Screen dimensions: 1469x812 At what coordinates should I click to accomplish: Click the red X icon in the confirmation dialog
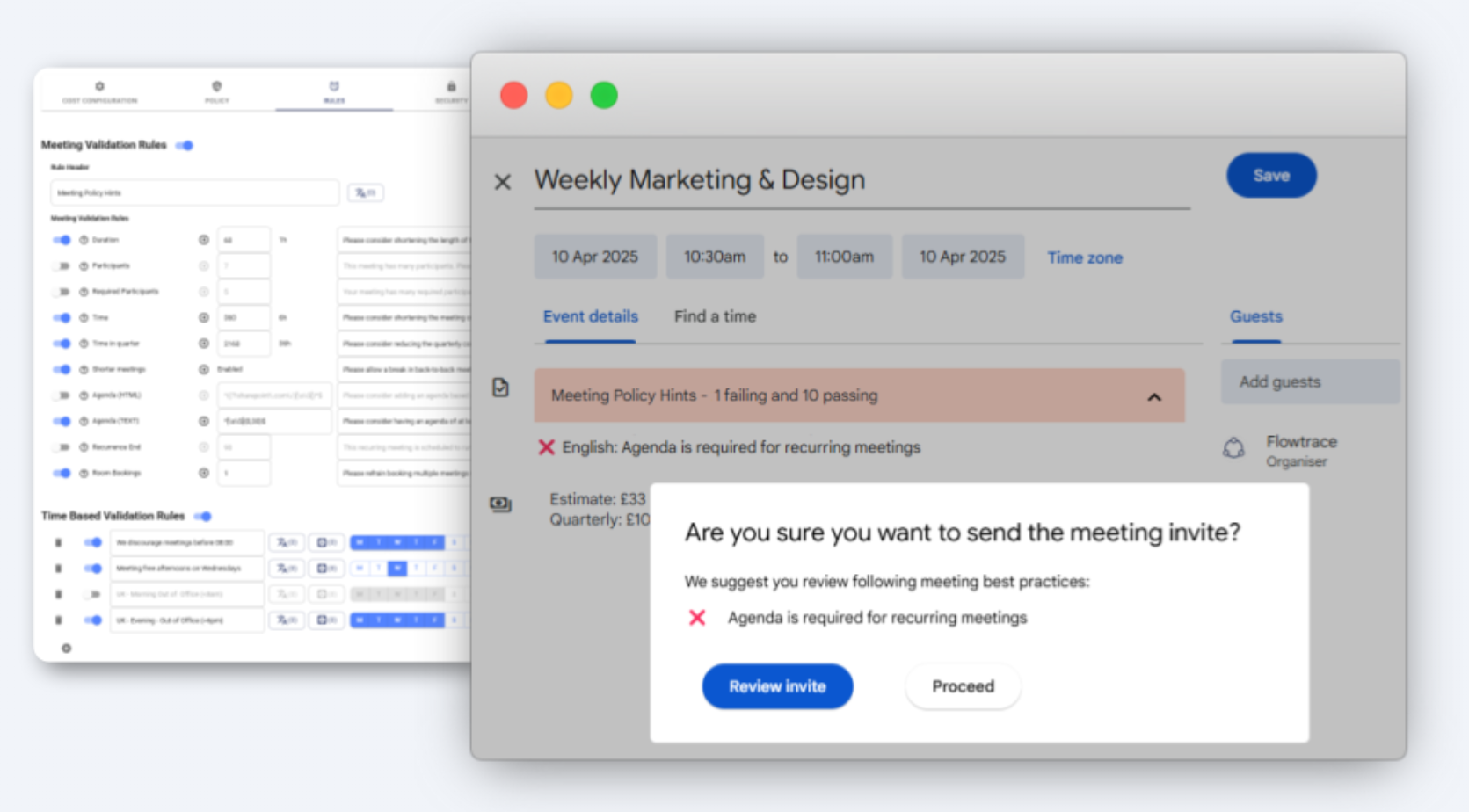point(697,618)
